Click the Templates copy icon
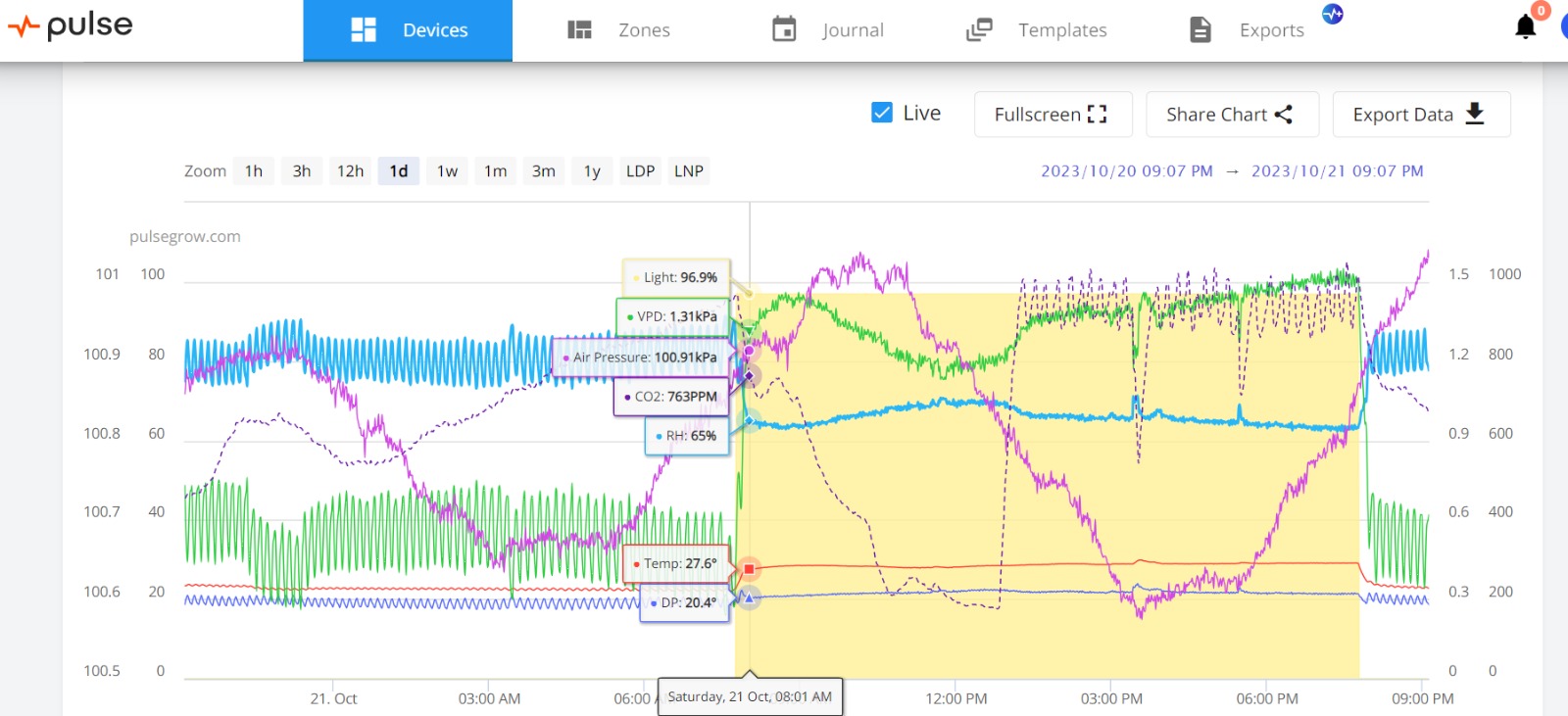Screen dimensions: 1568x716 coord(979,30)
